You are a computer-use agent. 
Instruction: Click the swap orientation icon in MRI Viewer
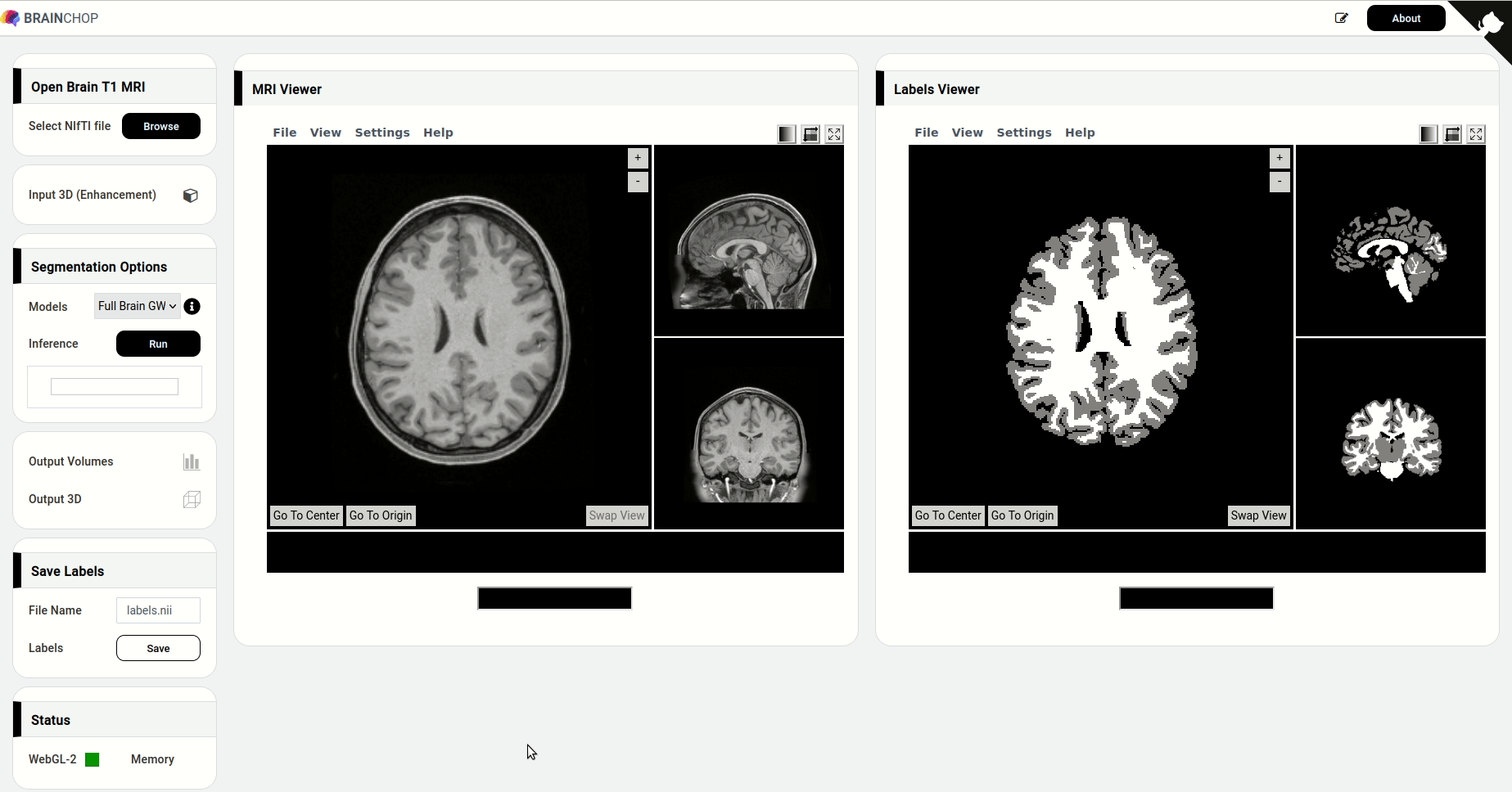810,133
